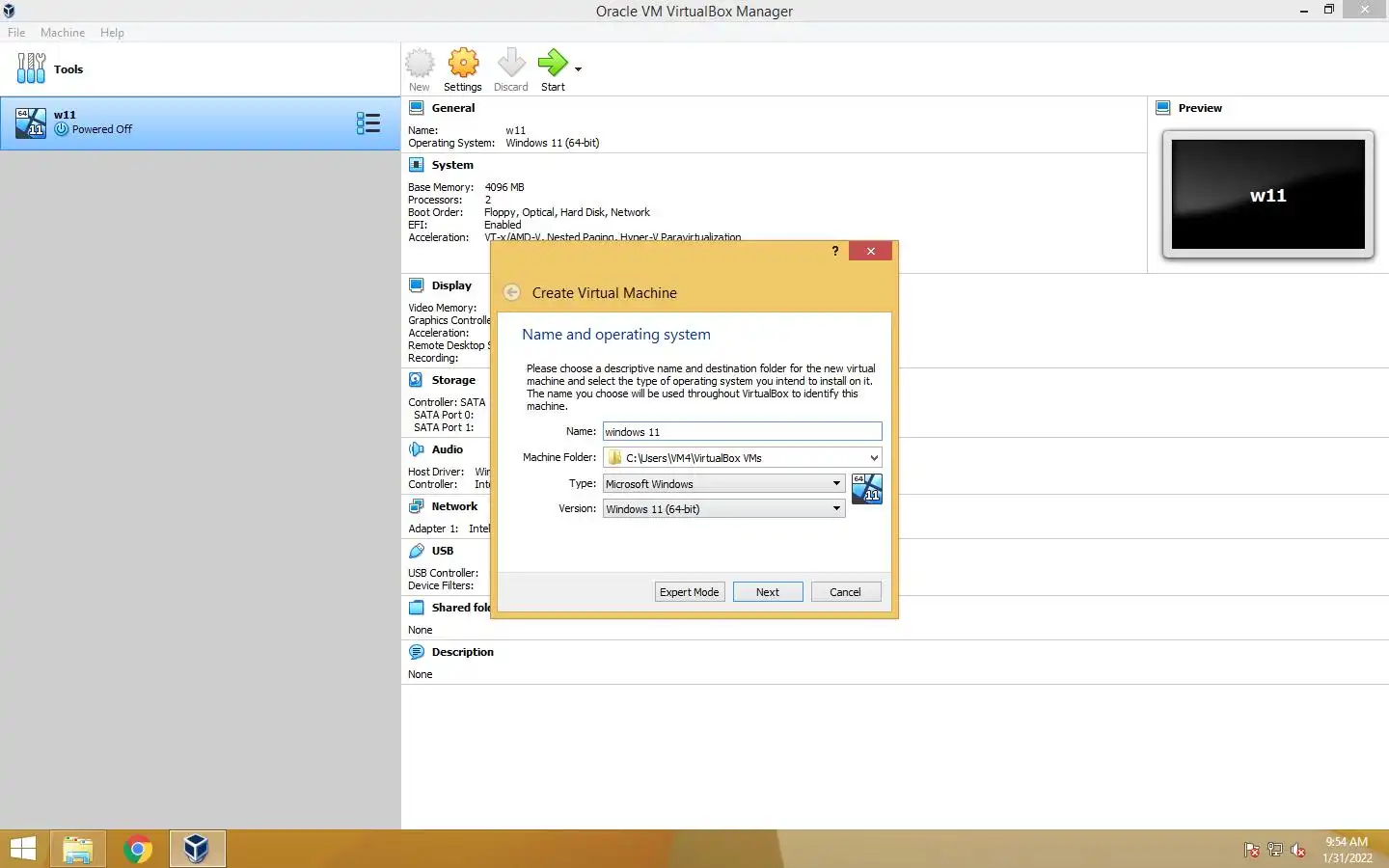Click the network tray icon
This screenshot has height=868, width=1389.
coord(1275,850)
